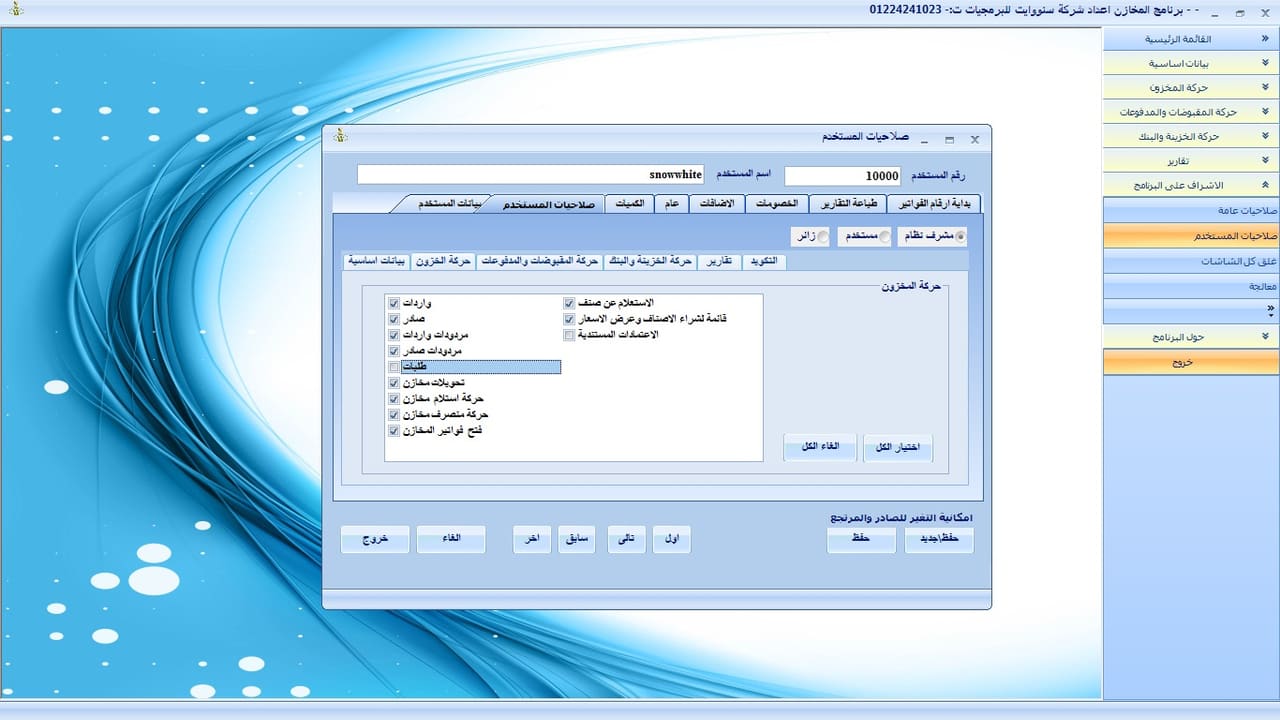Go to previous record with سابق button

click(x=577, y=540)
